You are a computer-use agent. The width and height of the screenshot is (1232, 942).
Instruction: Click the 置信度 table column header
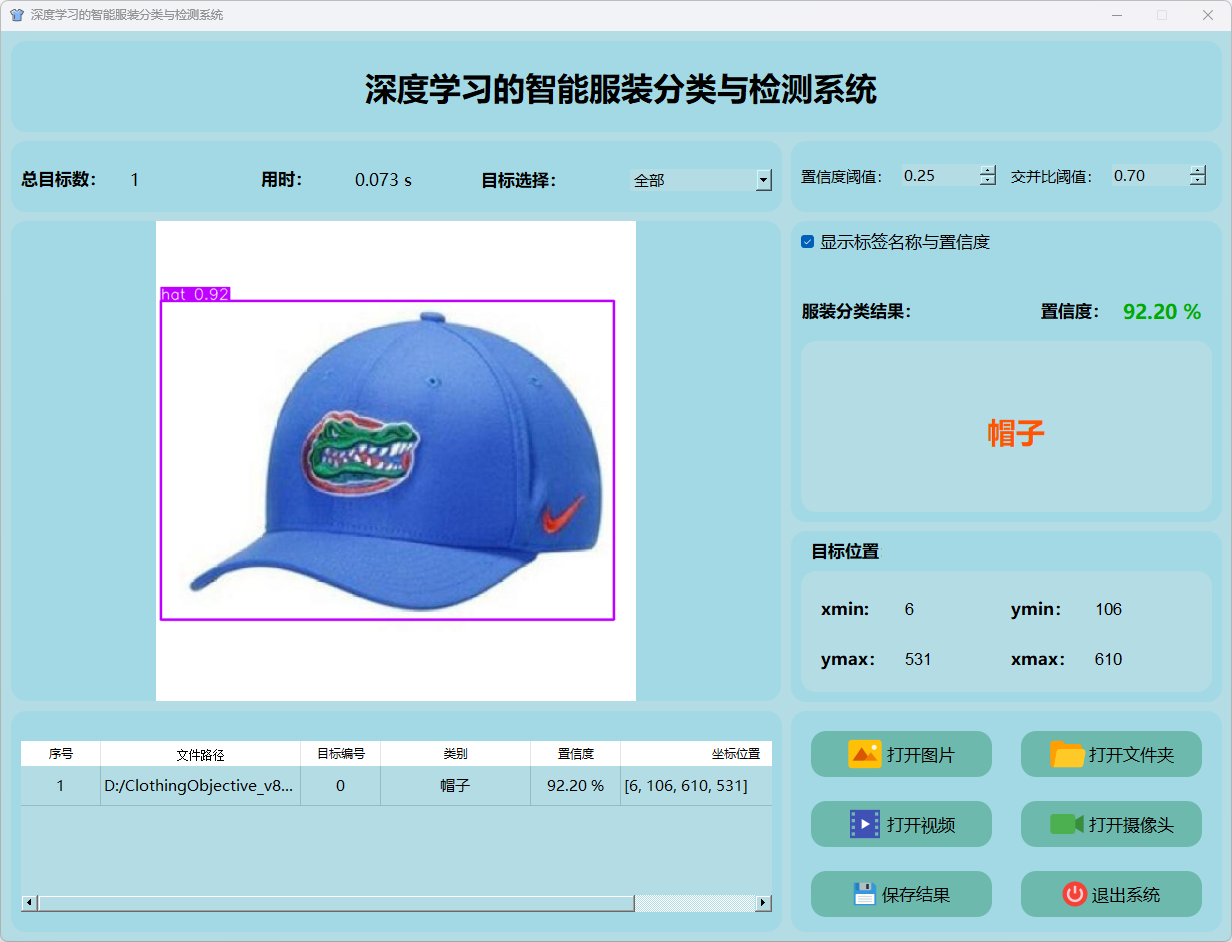tap(576, 754)
